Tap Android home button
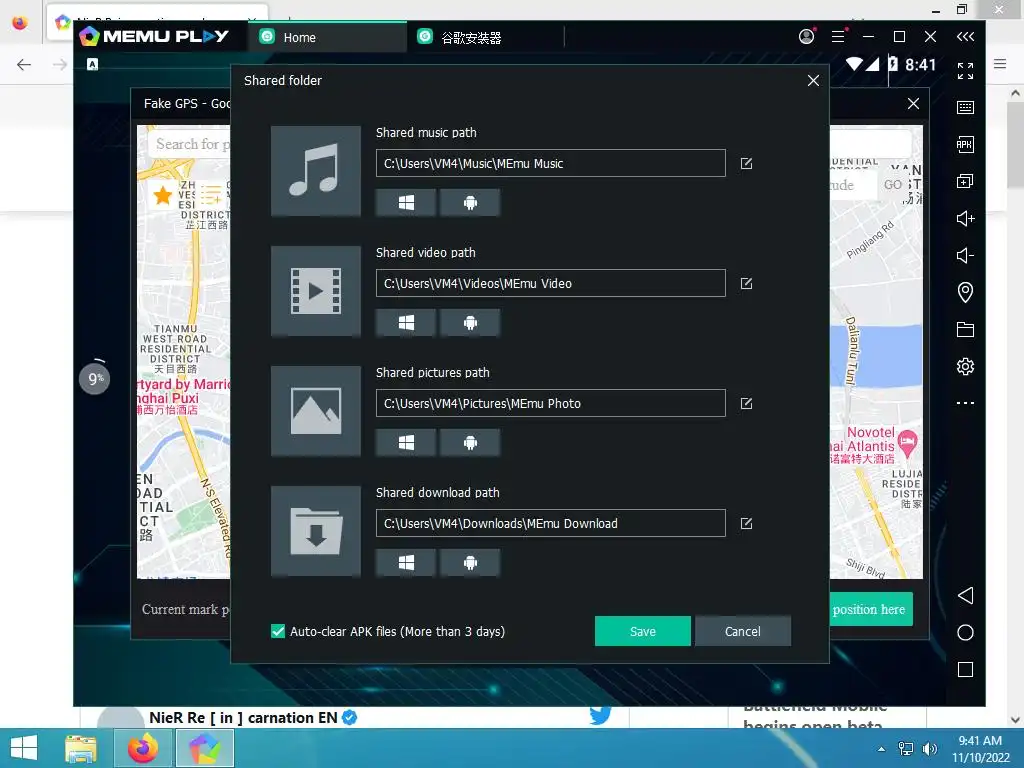The image size is (1024, 768). (x=965, y=632)
